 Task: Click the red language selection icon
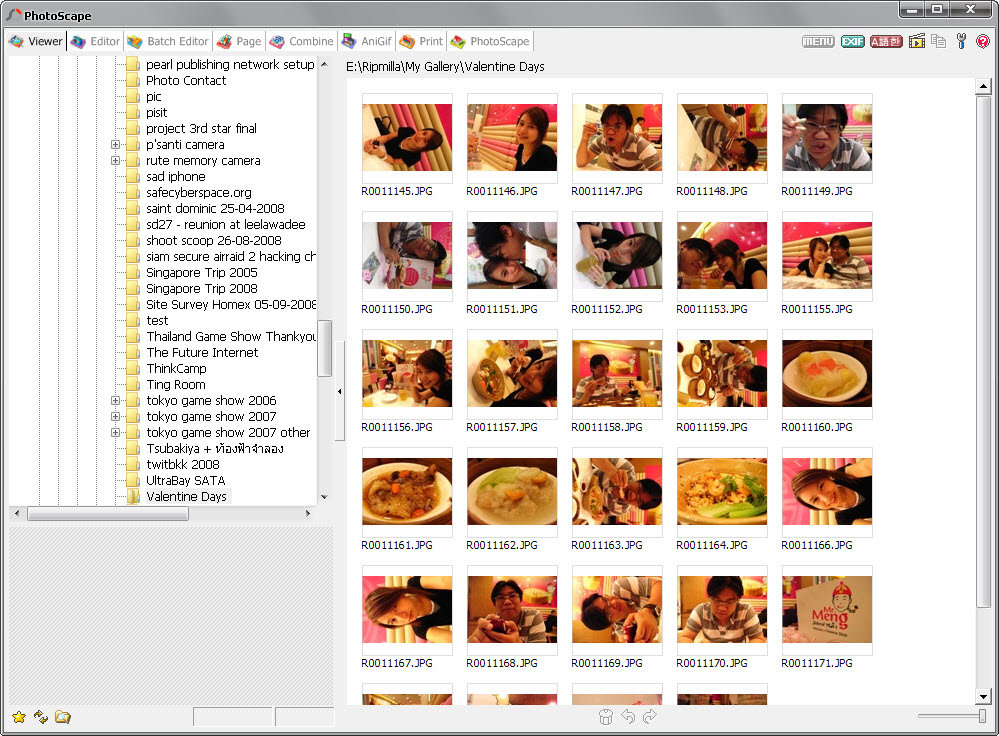point(886,41)
